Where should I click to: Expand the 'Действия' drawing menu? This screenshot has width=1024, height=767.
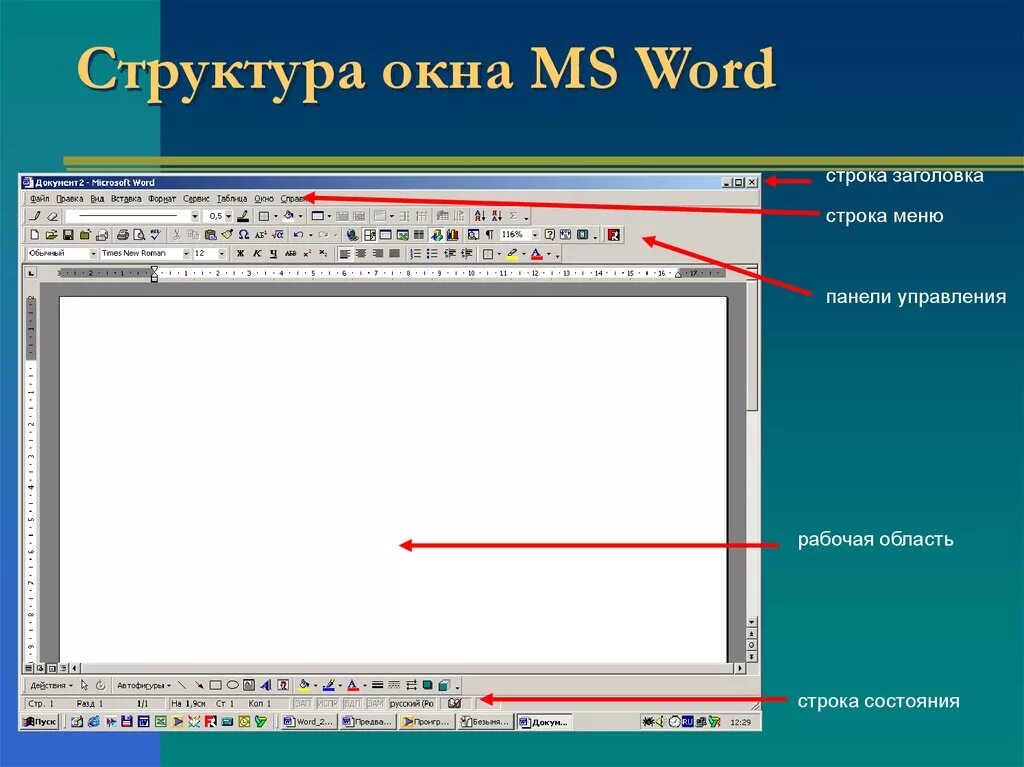point(52,685)
